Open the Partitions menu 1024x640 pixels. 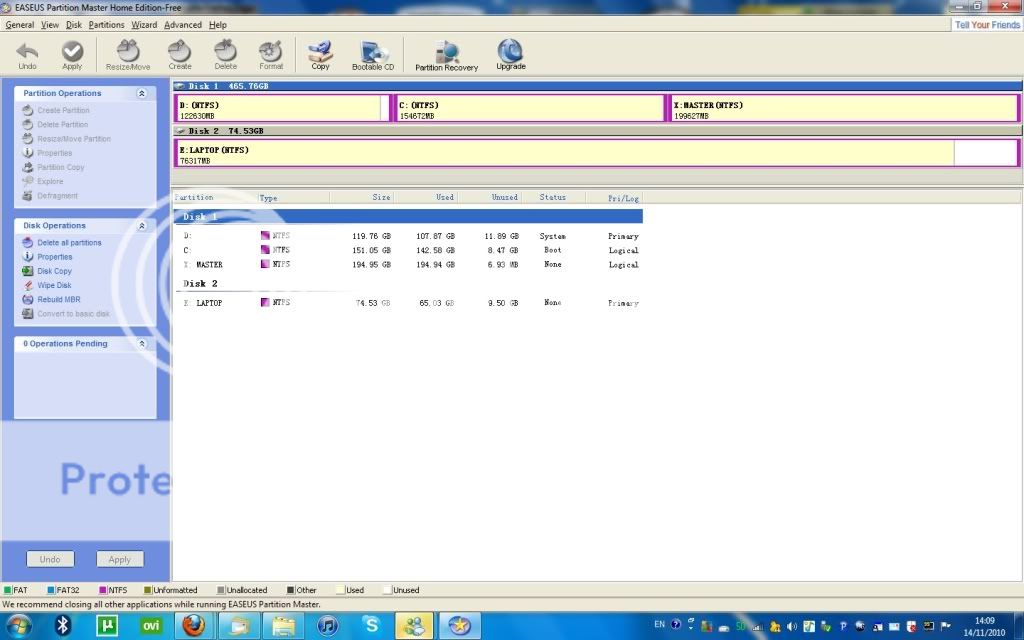[x=107, y=25]
